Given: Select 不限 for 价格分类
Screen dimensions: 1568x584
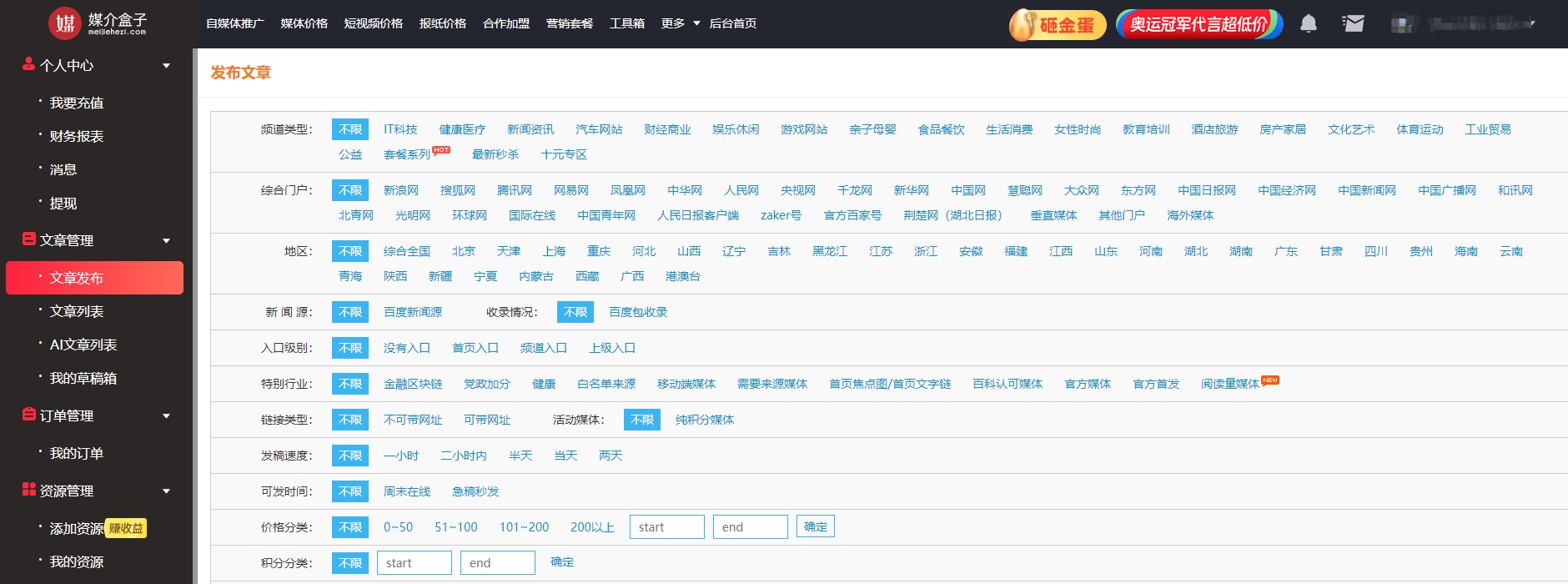Looking at the screenshot, I should [x=350, y=527].
